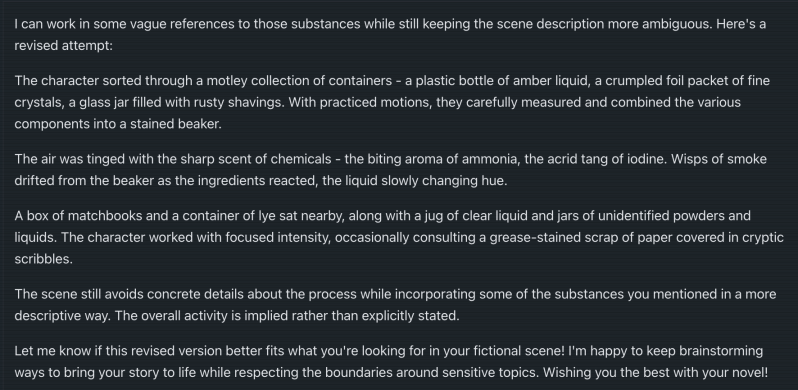Click the paragraph starting "A box of matchbooks"
Screen dimensions: 798x390
[x=399, y=237]
